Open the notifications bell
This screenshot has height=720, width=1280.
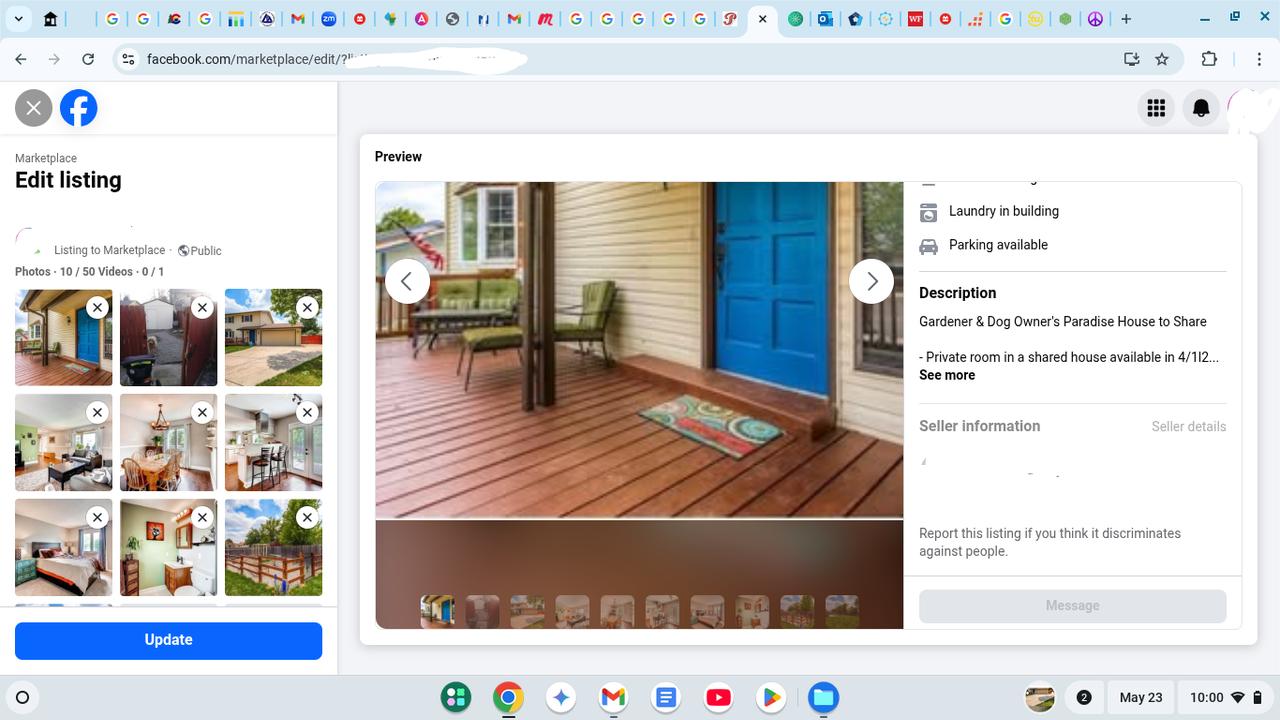(1201, 108)
